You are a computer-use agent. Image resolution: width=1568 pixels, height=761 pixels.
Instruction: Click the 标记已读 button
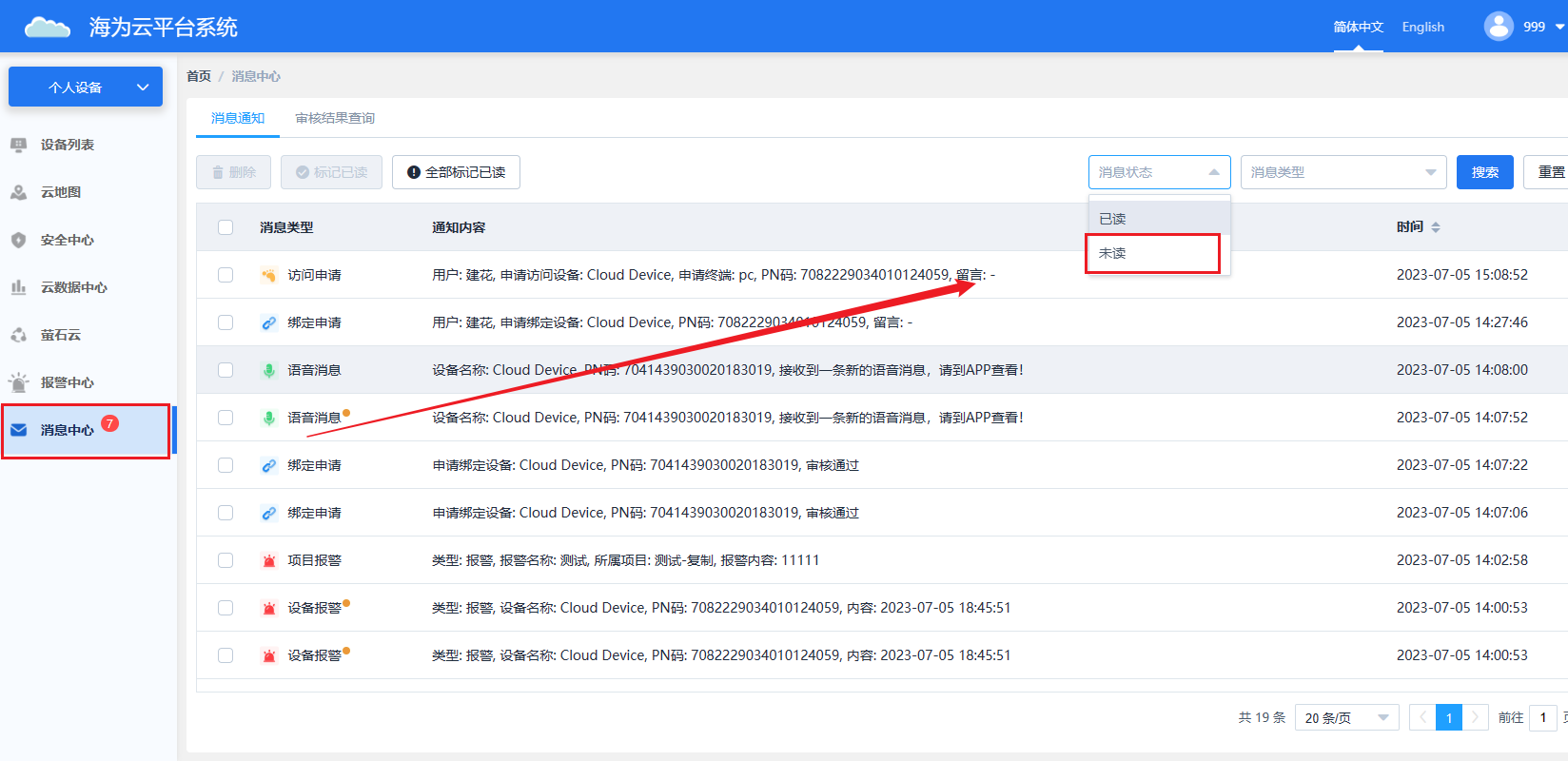click(x=331, y=172)
